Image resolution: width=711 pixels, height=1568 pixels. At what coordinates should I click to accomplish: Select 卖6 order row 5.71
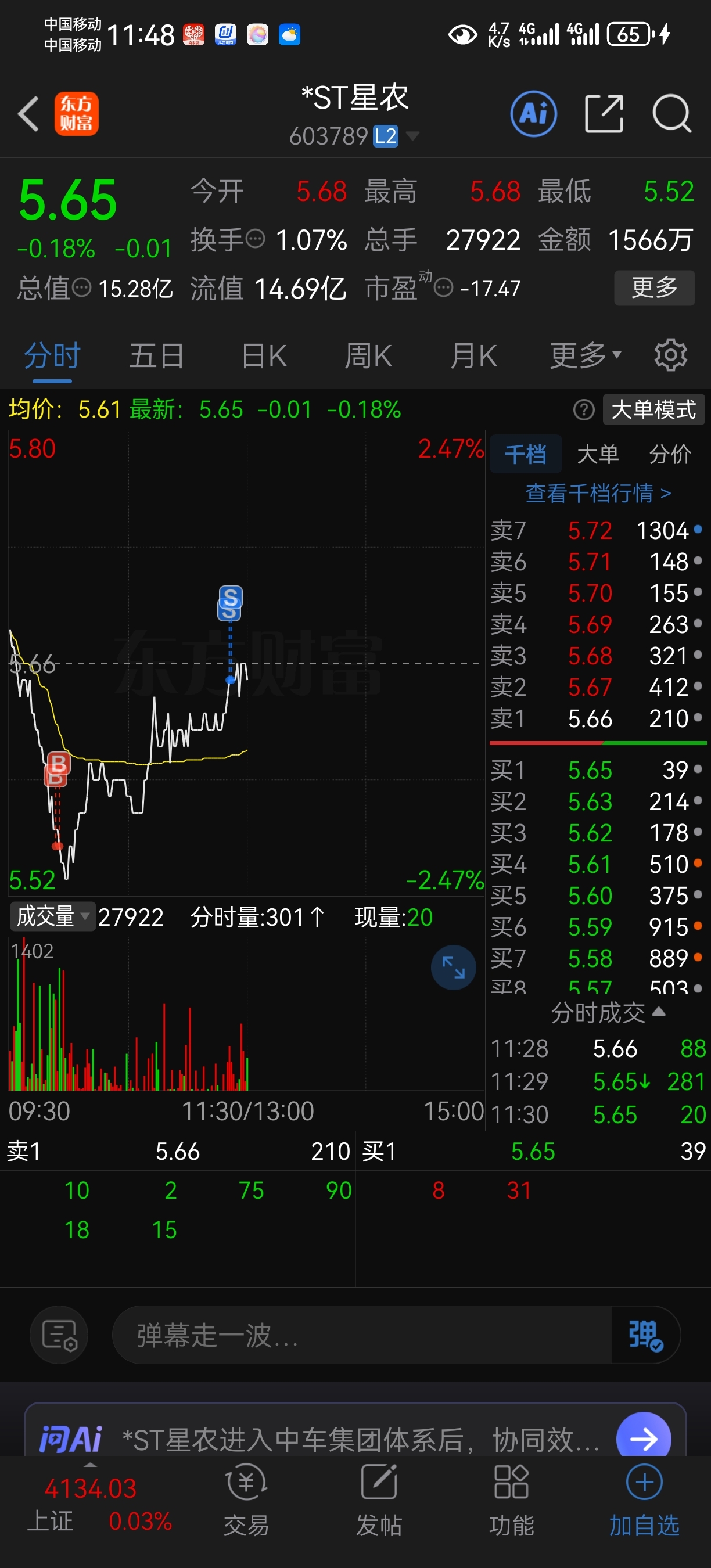pyautogui.click(x=597, y=561)
